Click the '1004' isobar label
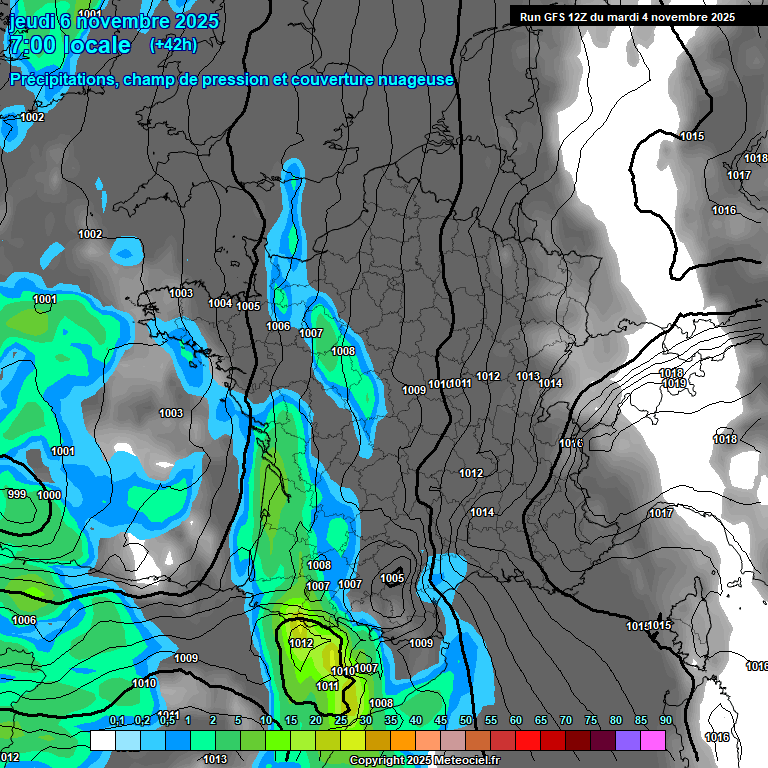768x768 pixels. [x=220, y=303]
